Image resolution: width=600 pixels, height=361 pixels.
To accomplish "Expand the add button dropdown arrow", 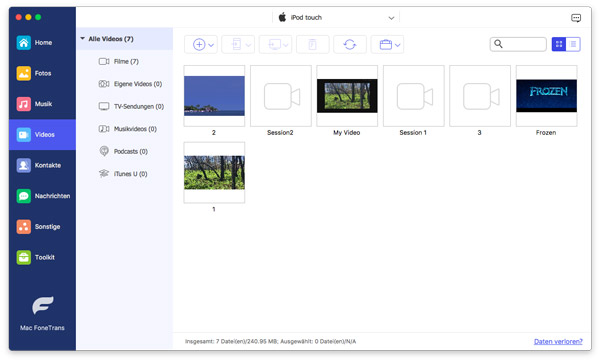I will (211, 45).
